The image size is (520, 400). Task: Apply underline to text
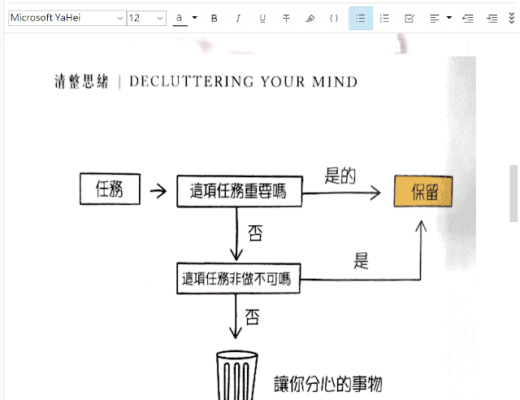click(262, 18)
